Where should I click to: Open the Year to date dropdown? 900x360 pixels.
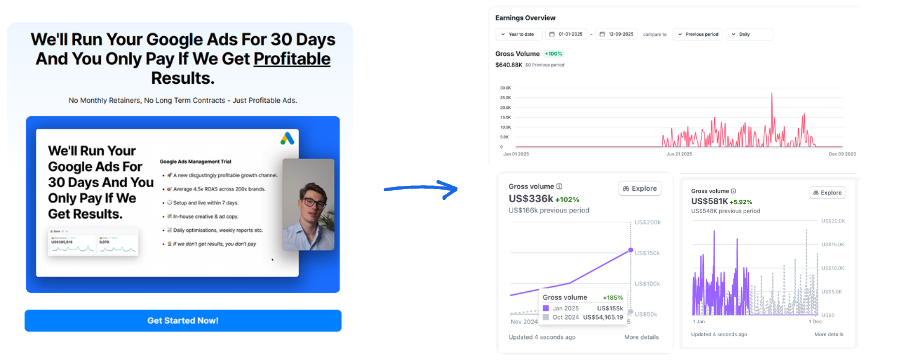coord(519,34)
